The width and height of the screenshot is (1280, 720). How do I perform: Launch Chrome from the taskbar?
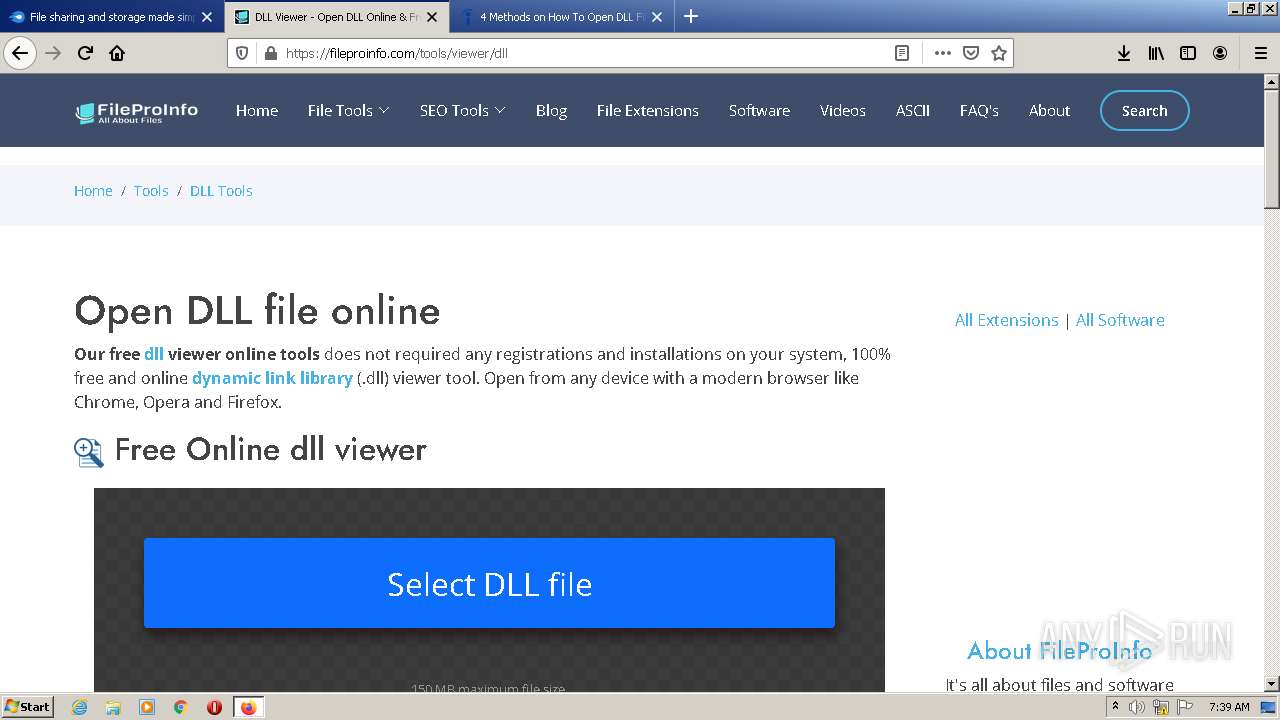[x=181, y=707]
